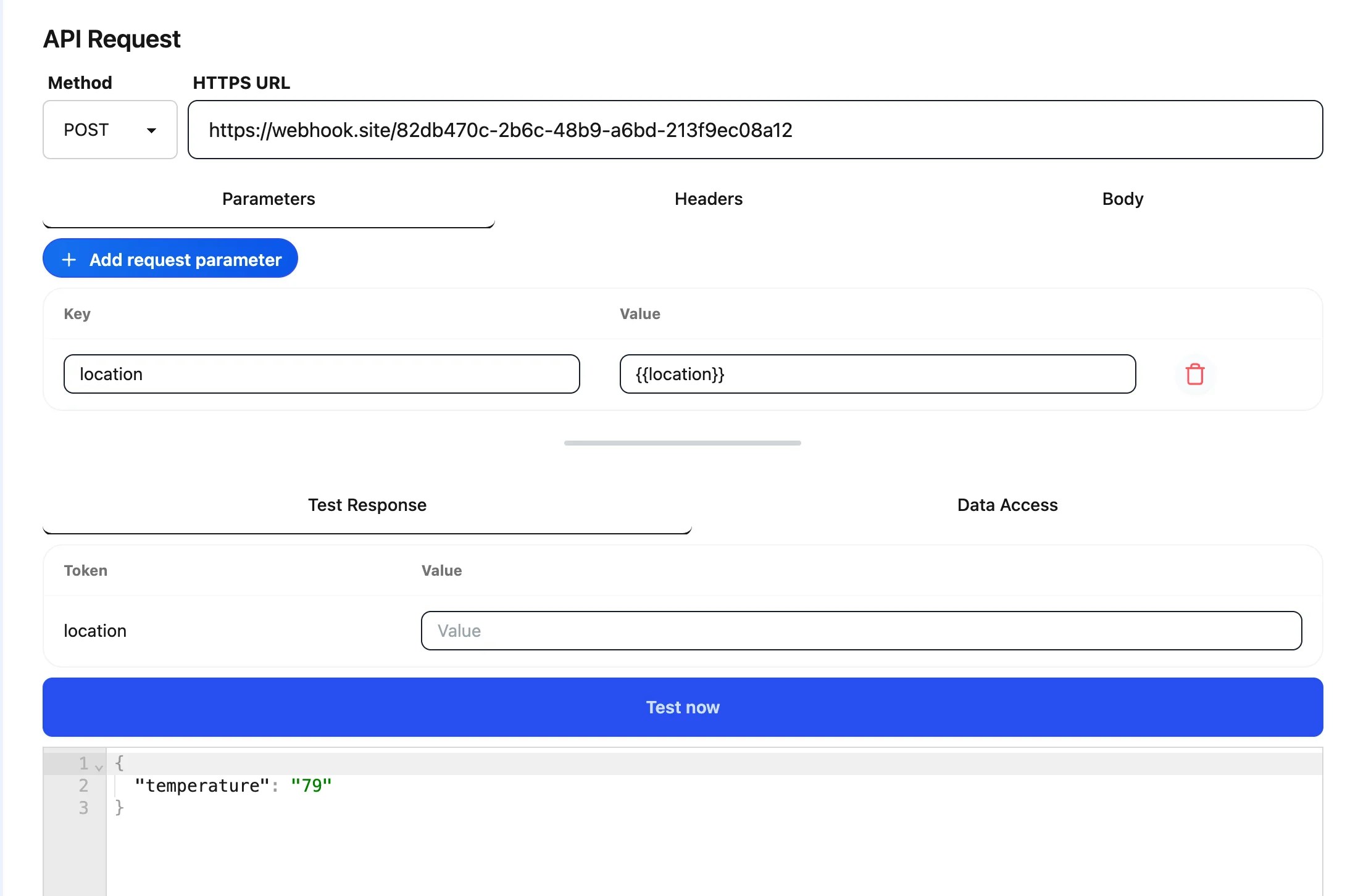
Task: Click the {{location}} value input field
Action: click(877, 375)
